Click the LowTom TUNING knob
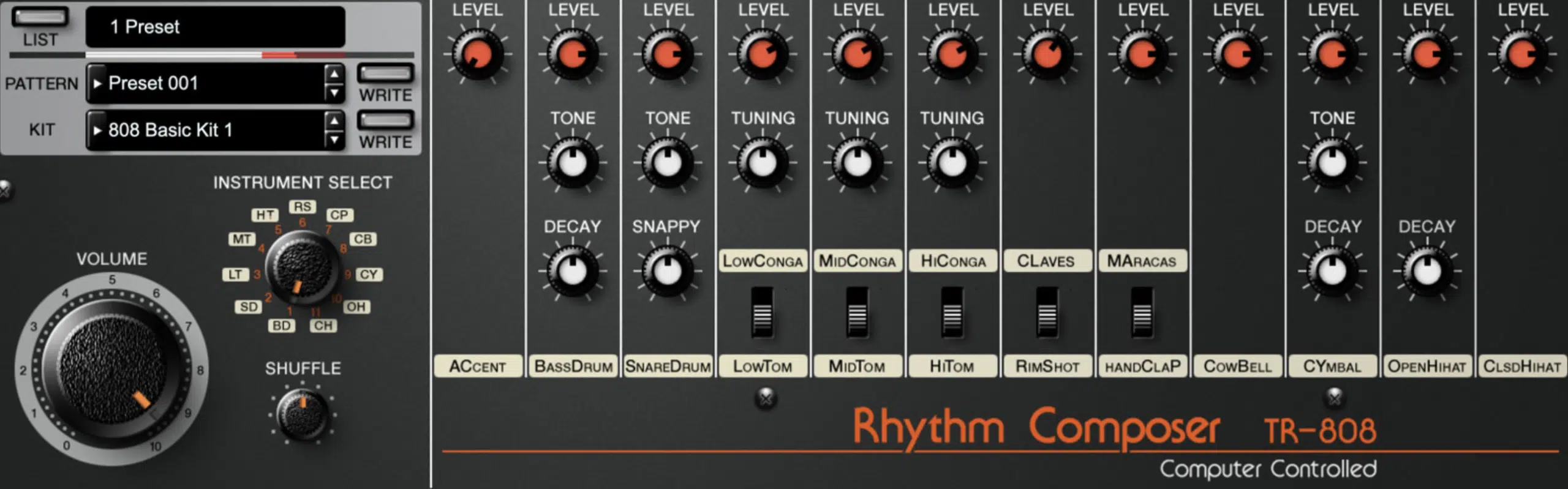 (x=763, y=163)
